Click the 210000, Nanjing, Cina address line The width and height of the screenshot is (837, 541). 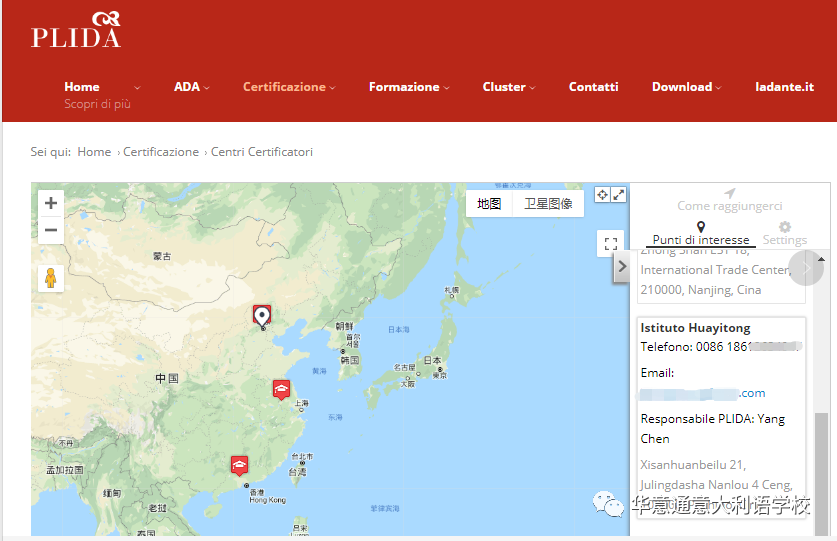coord(700,290)
